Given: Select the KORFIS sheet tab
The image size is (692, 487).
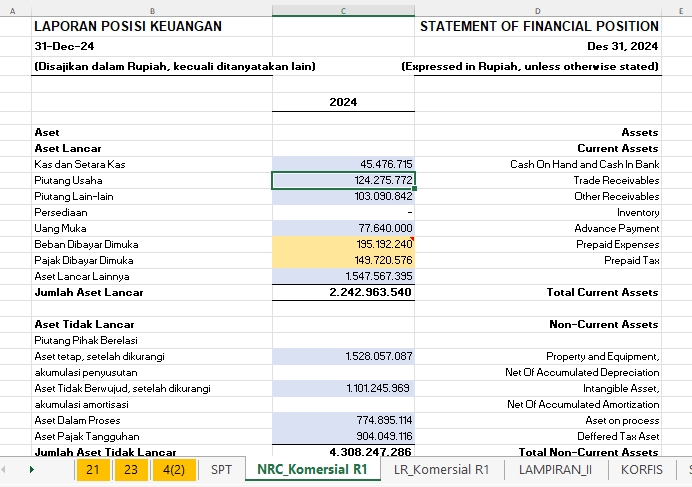Looking at the screenshot, I should [x=641, y=469].
